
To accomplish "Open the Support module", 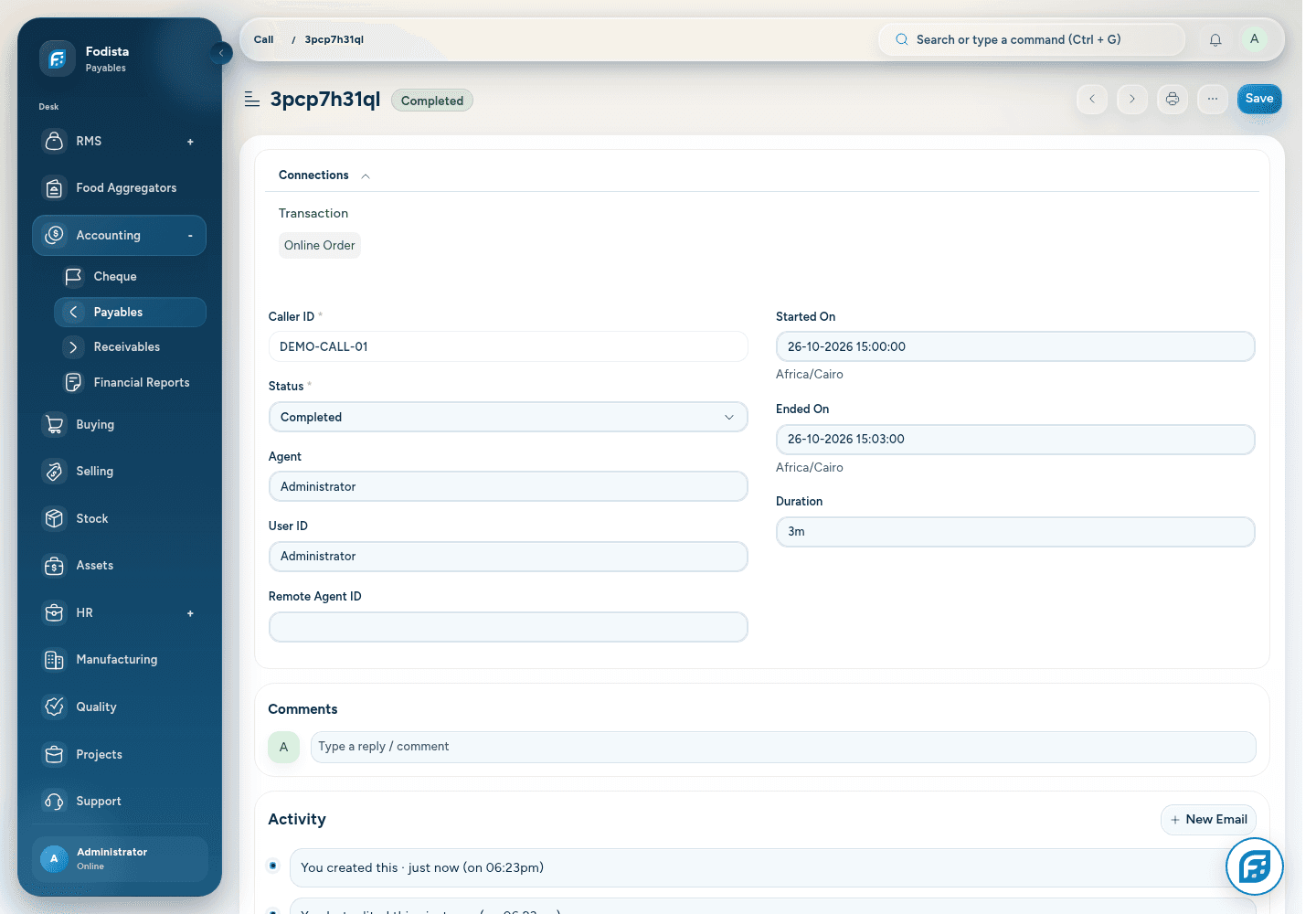I will 119,801.
